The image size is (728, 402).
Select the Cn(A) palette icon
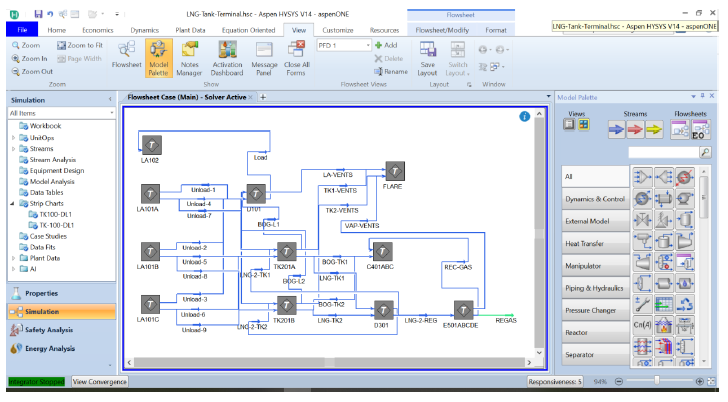click(x=643, y=324)
